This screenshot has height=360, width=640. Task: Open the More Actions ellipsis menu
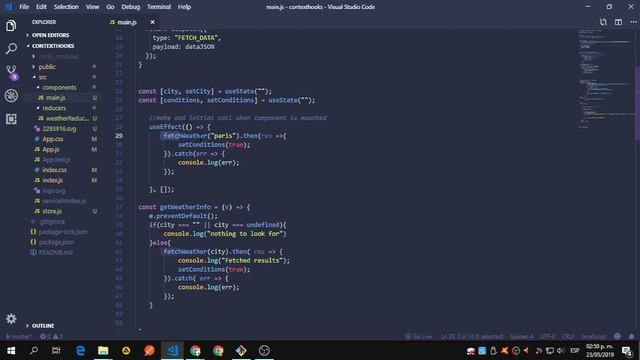pos(633,22)
